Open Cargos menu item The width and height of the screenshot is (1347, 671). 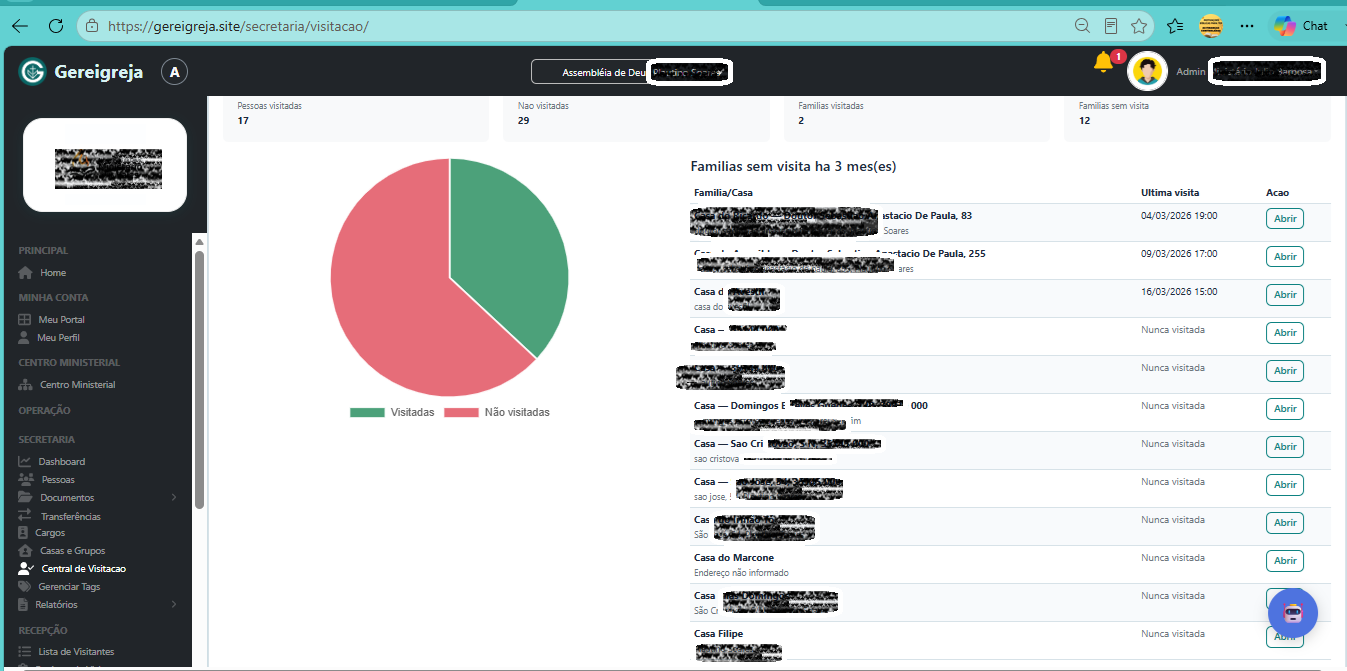[x=50, y=533]
